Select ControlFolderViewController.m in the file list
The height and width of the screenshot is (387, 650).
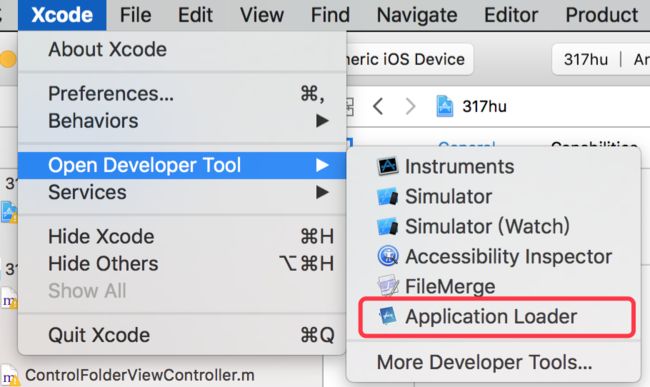point(139,375)
